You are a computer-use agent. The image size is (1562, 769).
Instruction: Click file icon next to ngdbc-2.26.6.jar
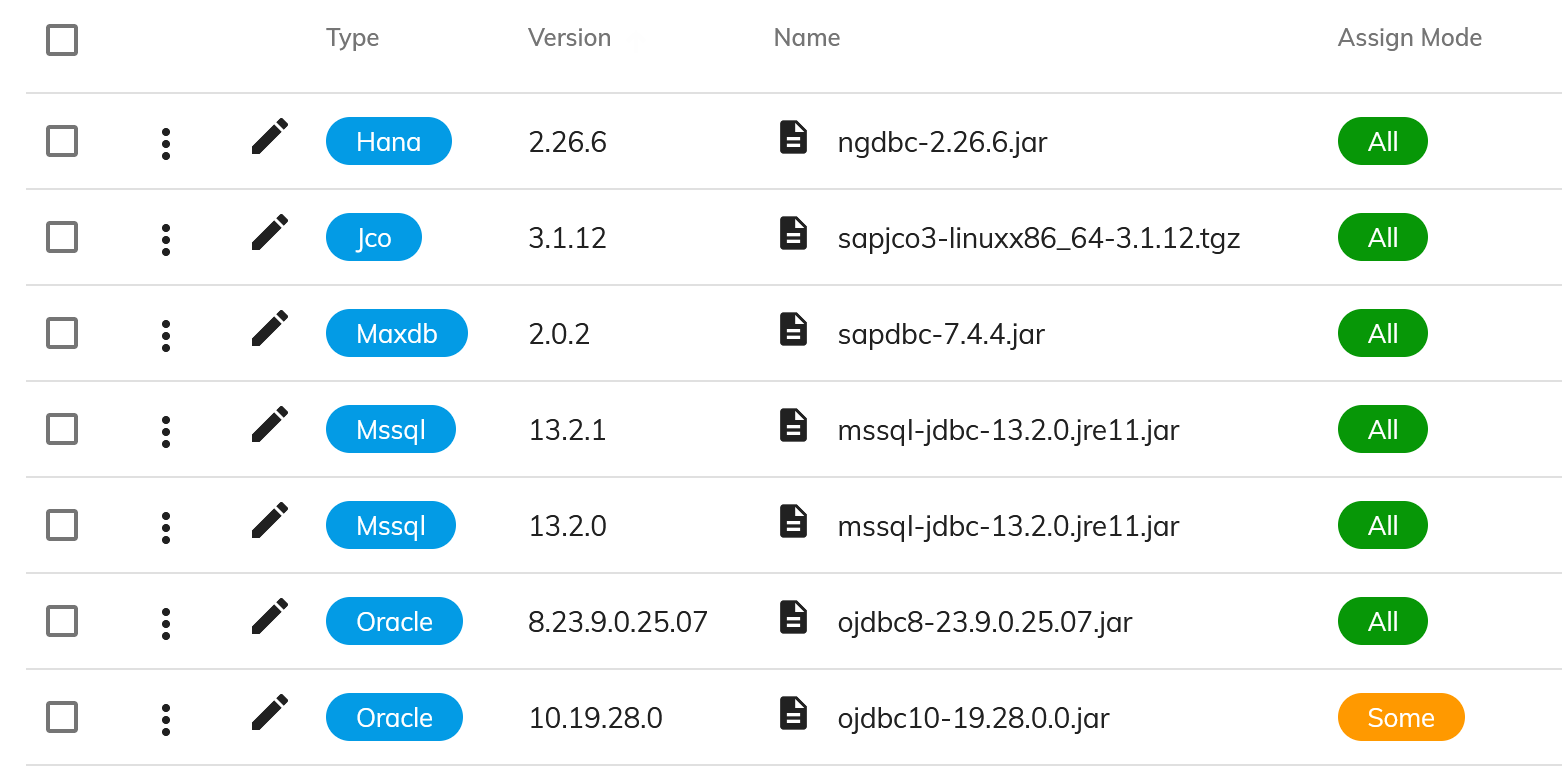(793, 137)
